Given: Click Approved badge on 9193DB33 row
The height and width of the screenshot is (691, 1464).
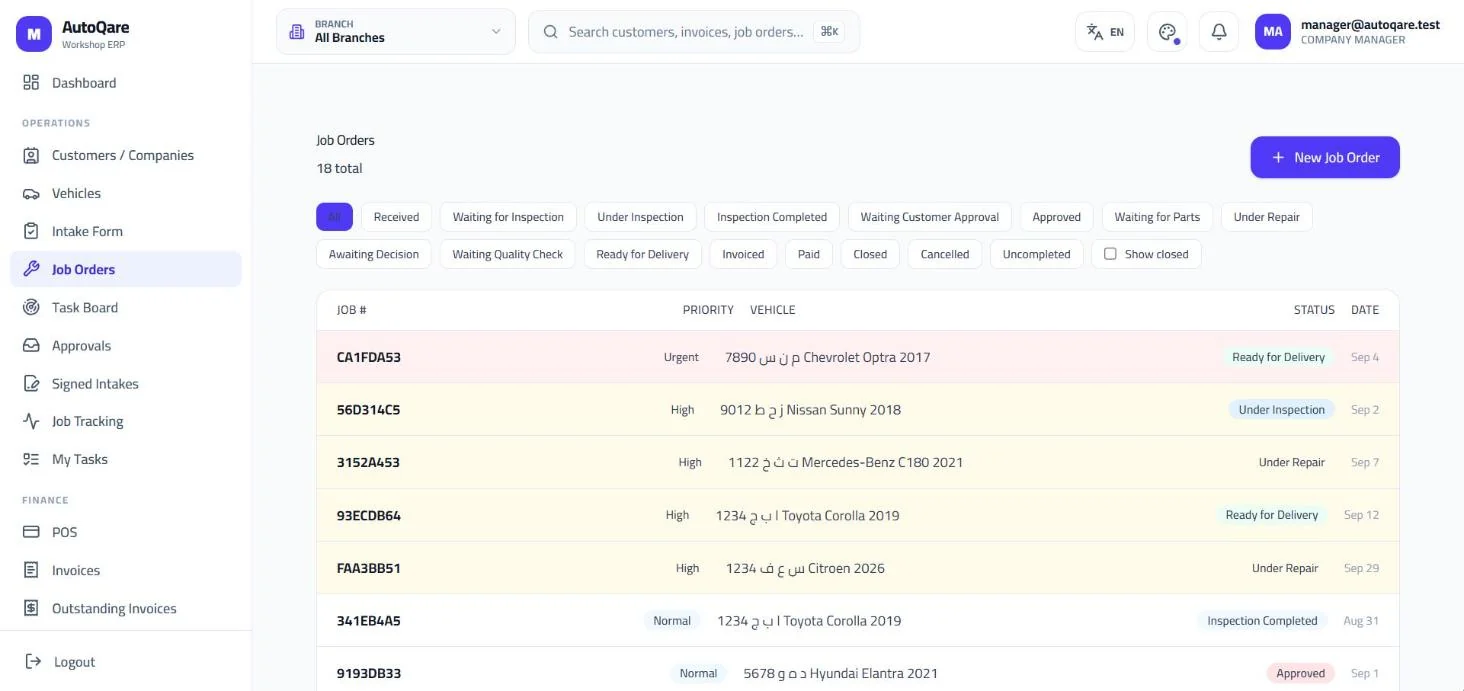Looking at the screenshot, I should 1300,673.
